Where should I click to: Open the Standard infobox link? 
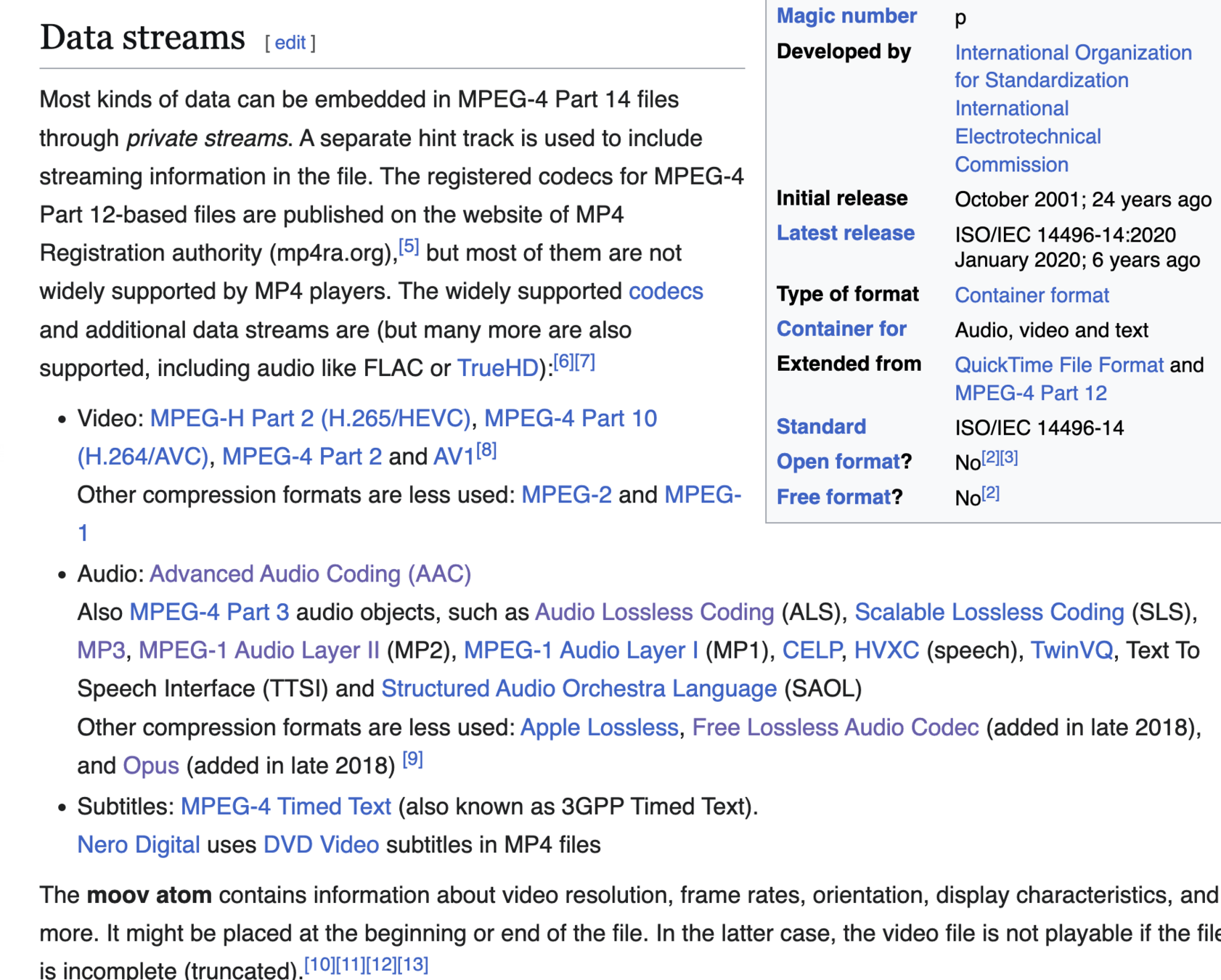821,426
